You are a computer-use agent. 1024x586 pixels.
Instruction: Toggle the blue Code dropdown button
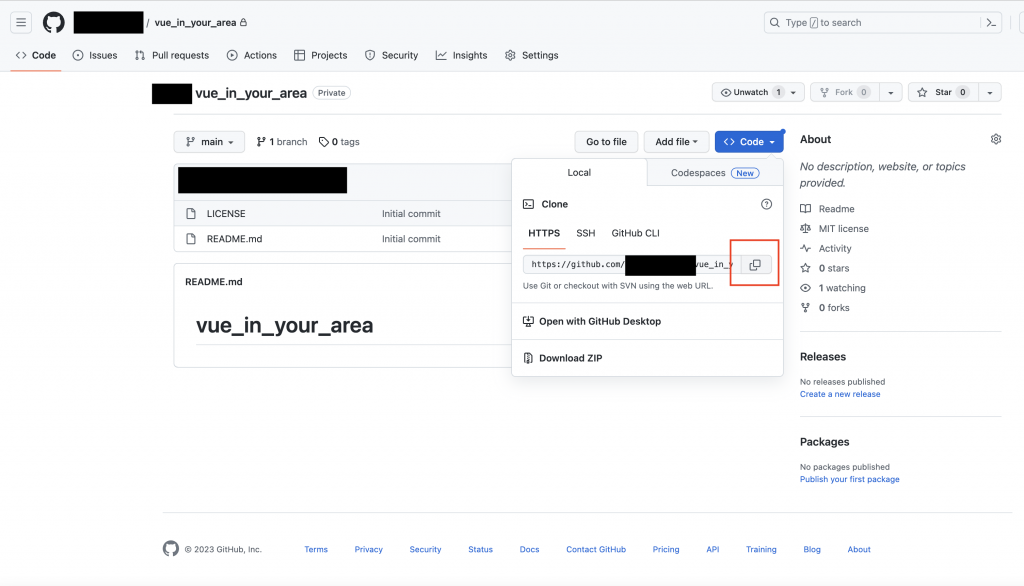(749, 142)
